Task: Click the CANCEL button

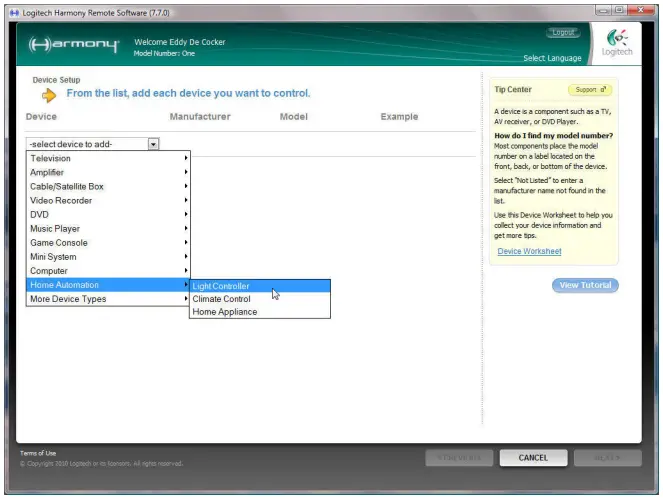Action: (x=533, y=458)
